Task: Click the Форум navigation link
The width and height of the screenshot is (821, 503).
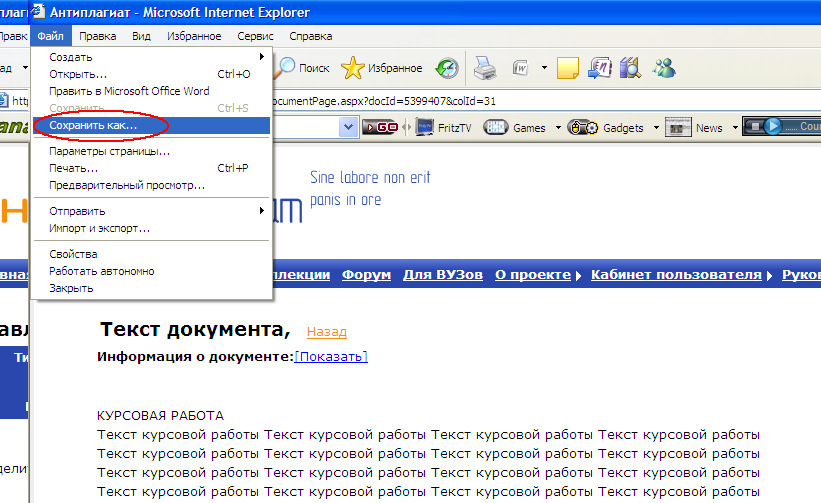Action: [x=367, y=275]
